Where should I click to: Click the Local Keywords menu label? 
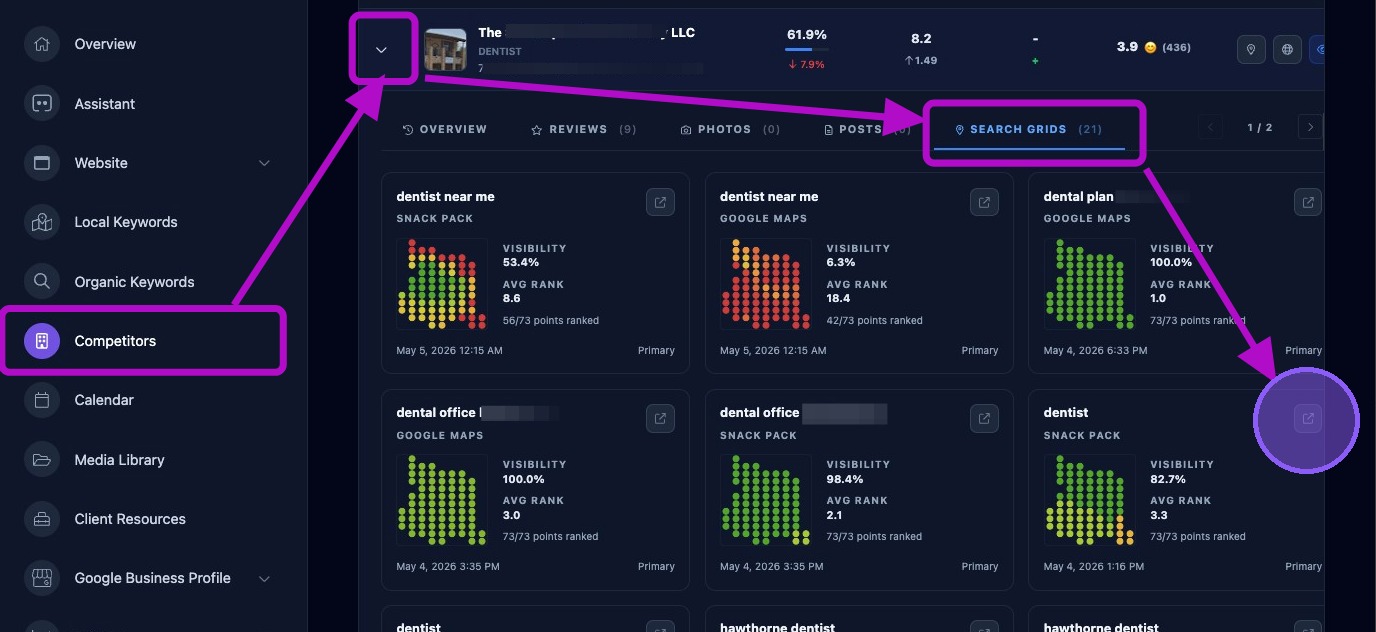[x=126, y=222]
